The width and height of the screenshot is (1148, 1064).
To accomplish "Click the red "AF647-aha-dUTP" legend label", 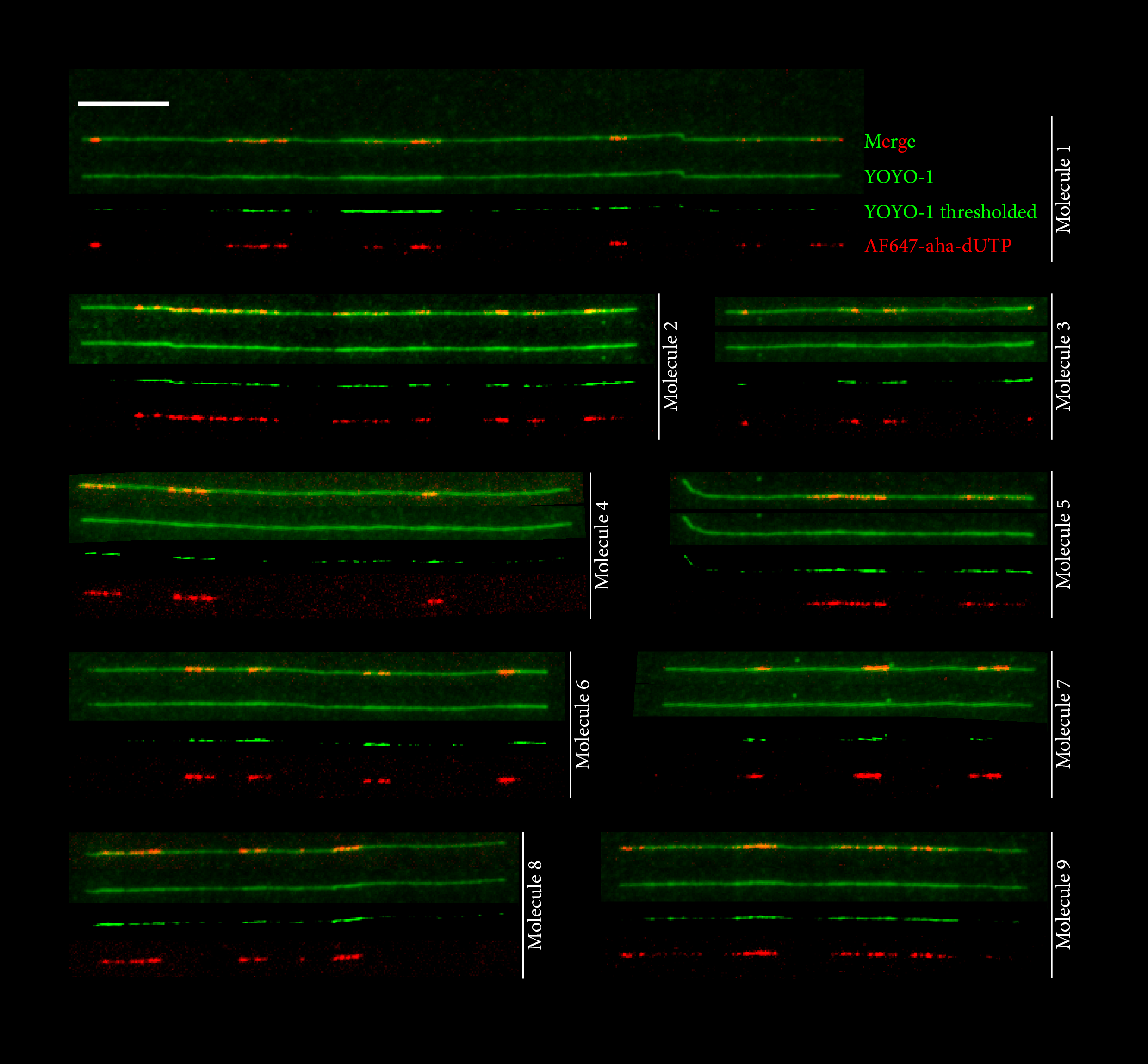I will [938, 246].
